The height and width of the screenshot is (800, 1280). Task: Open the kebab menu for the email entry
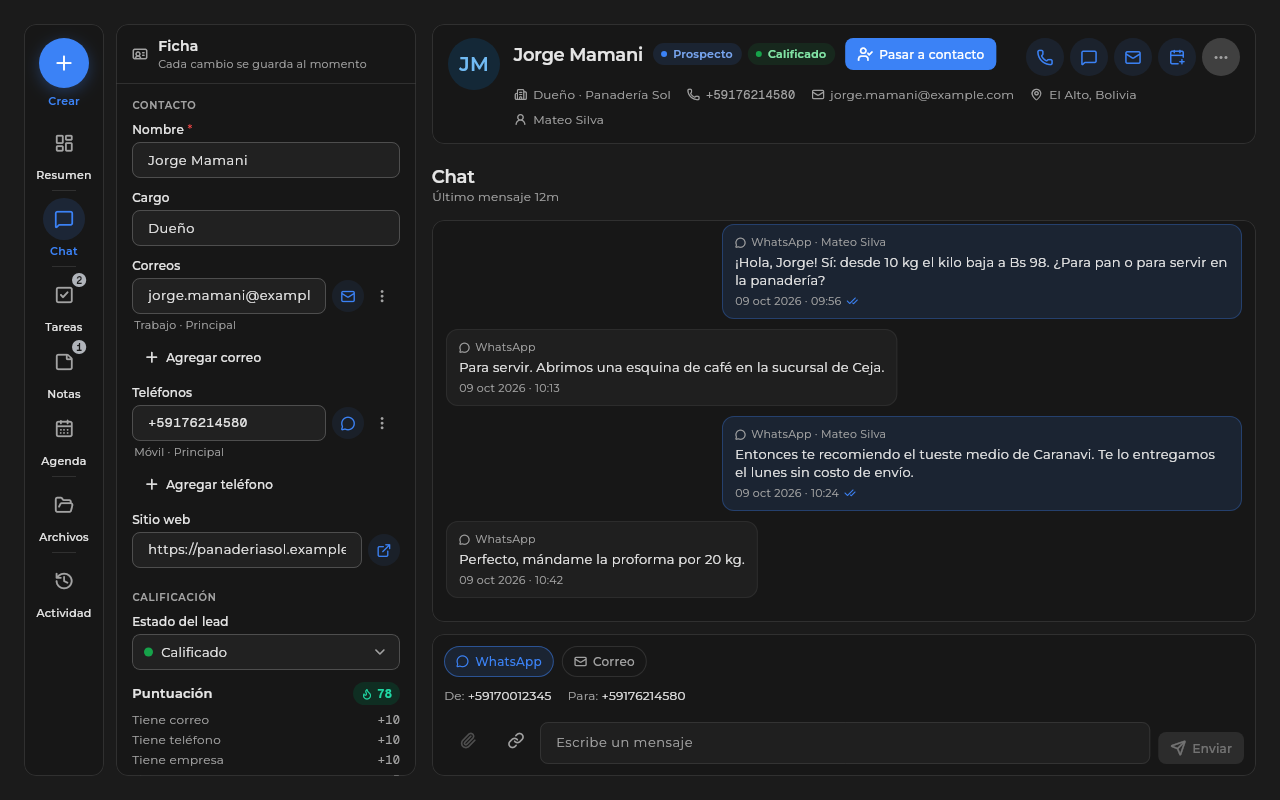point(382,296)
